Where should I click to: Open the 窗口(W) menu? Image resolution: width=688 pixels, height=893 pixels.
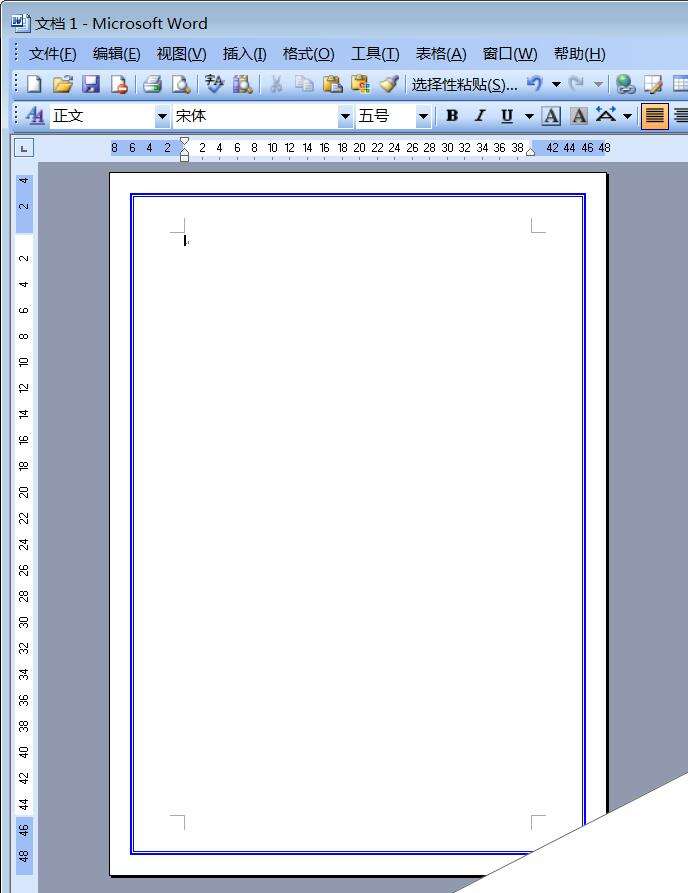(x=510, y=54)
